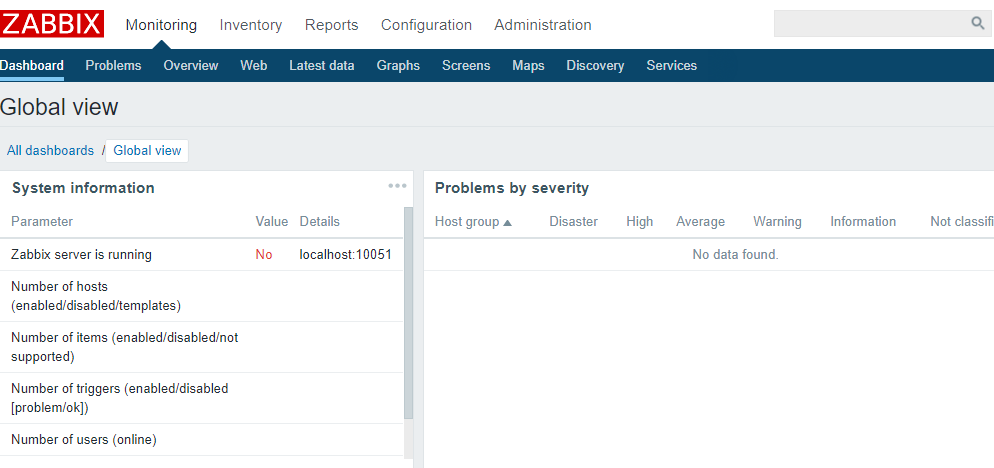The image size is (994, 468).
Task: Open the Administration menu
Action: click(x=543, y=25)
